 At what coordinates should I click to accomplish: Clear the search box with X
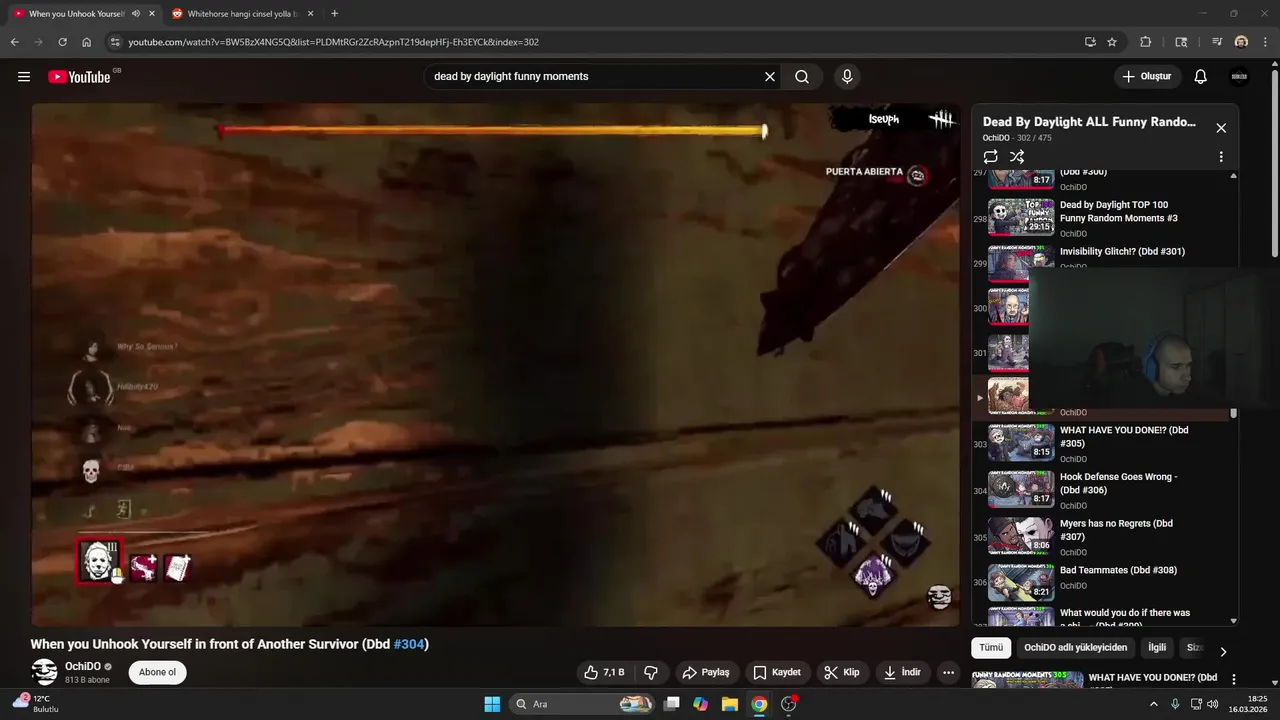(x=770, y=76)
